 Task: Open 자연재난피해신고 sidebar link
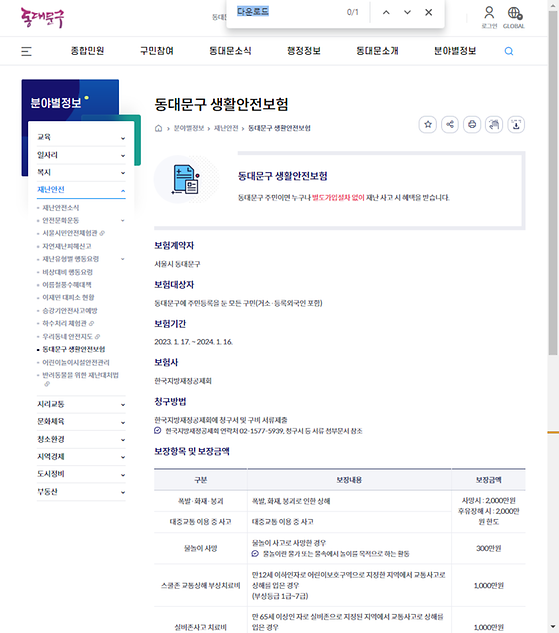[67, 246]
